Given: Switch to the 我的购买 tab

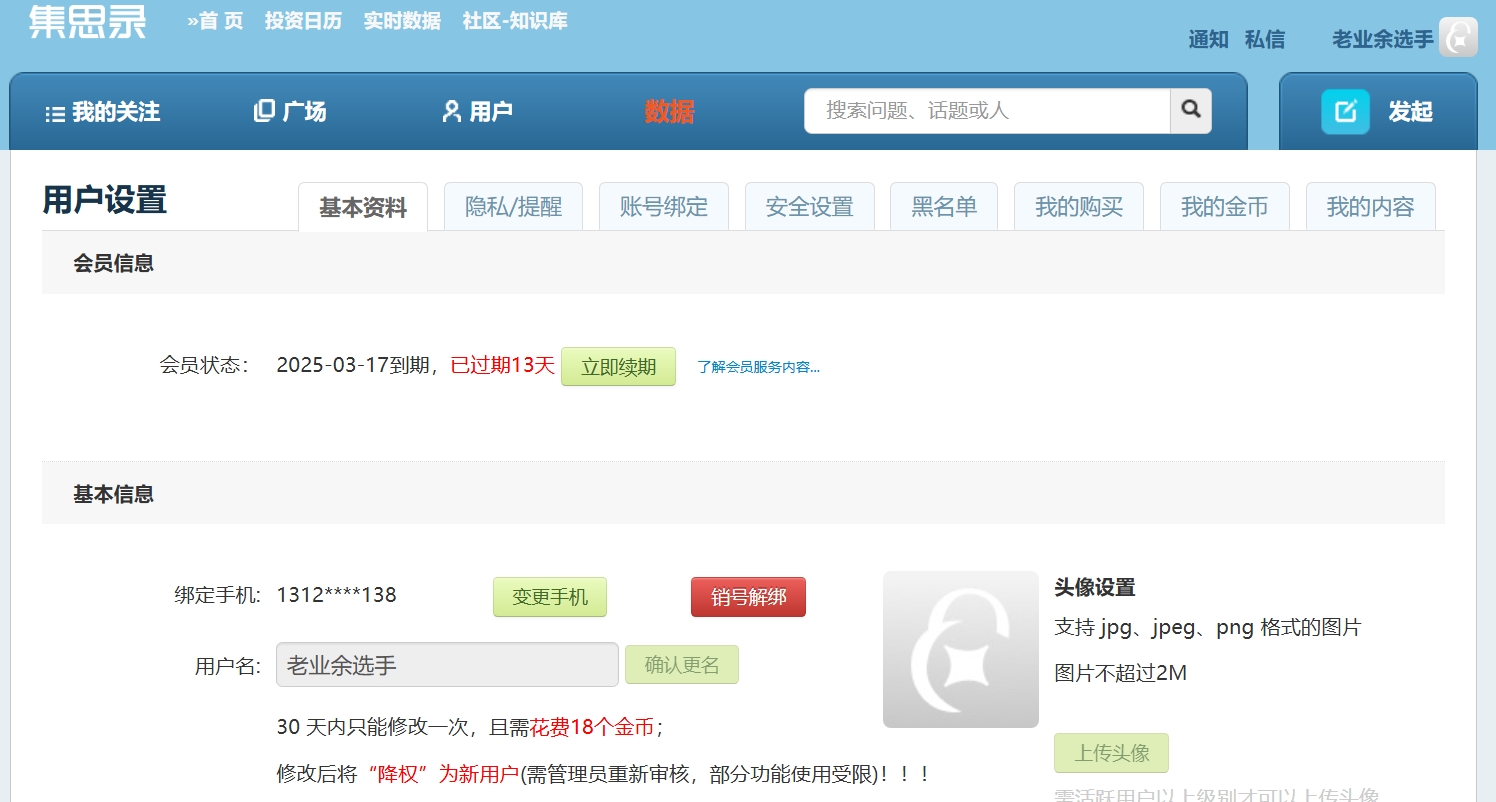Looking at the screenshot, I should [1079, 207].
